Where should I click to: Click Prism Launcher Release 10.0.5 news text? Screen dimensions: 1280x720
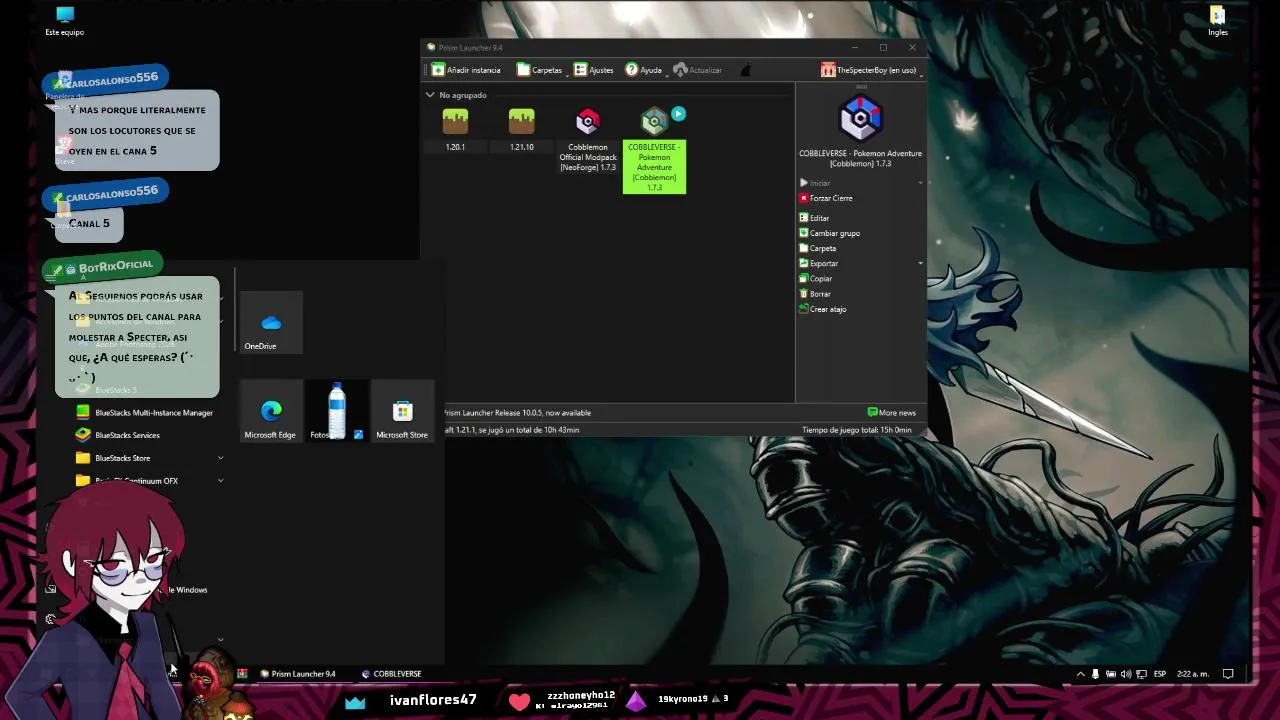click(x=518, y=412)
